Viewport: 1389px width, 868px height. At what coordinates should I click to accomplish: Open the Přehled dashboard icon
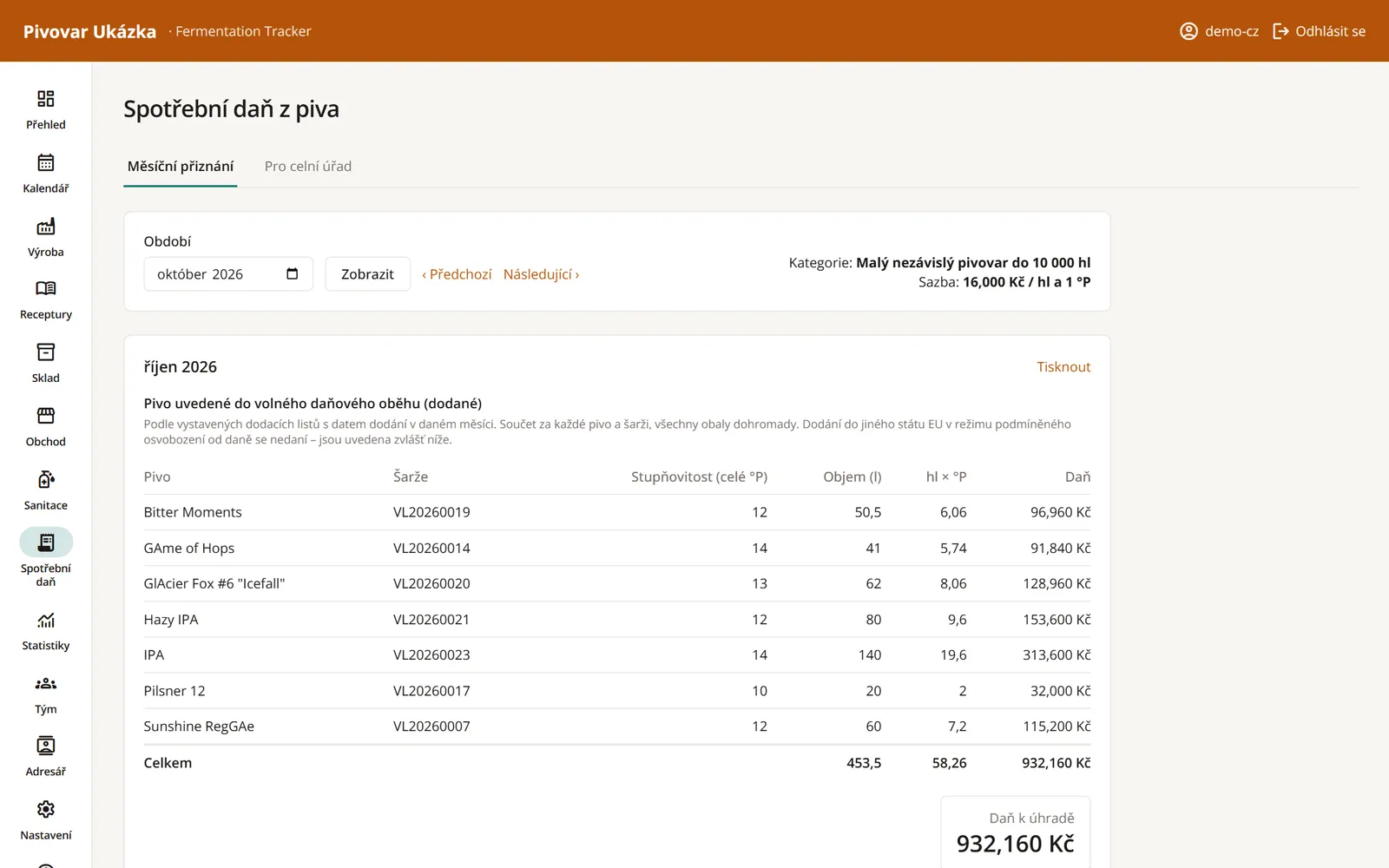pos(46,98)
